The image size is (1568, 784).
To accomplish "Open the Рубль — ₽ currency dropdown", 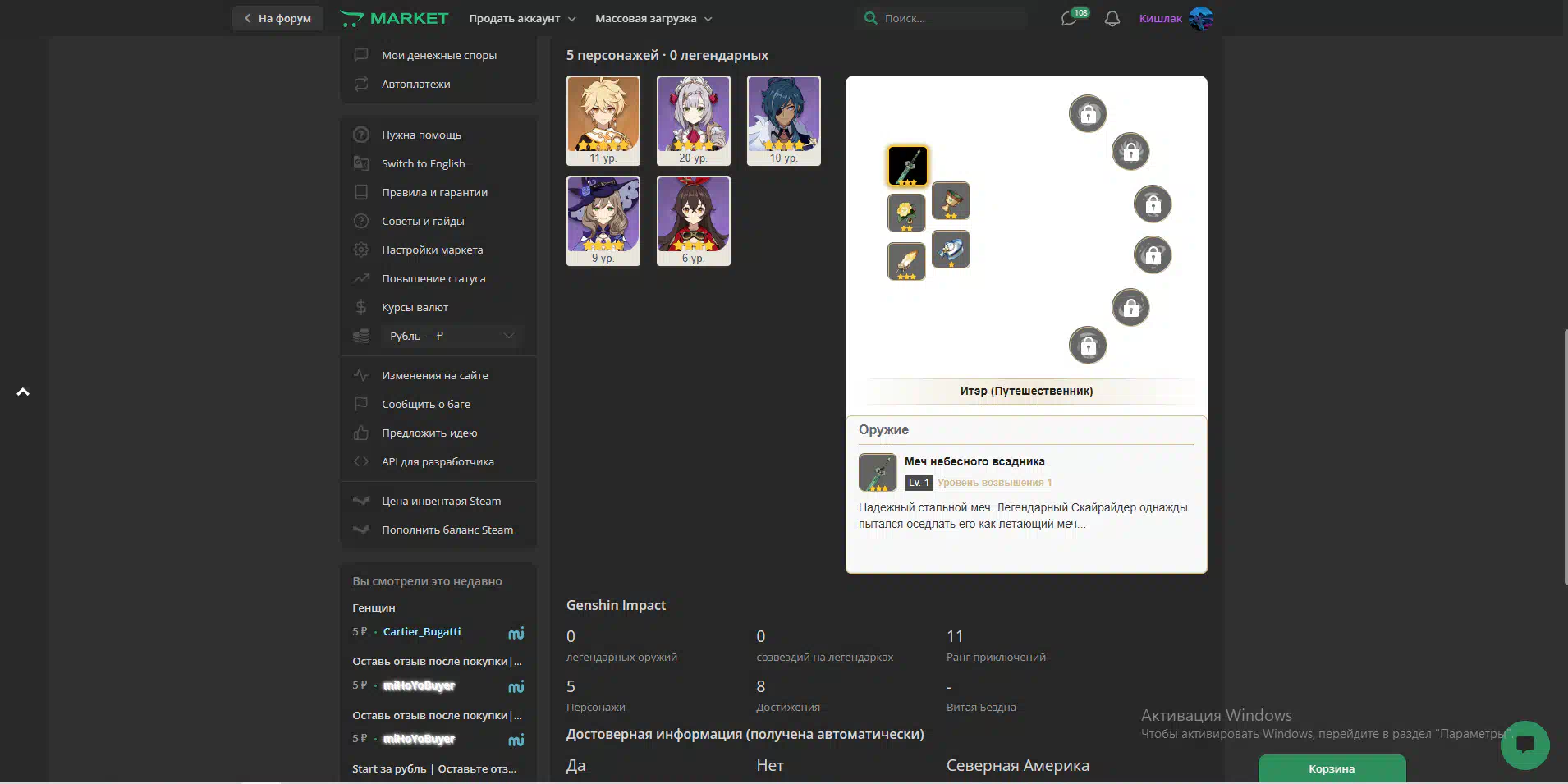I will 452,336.
